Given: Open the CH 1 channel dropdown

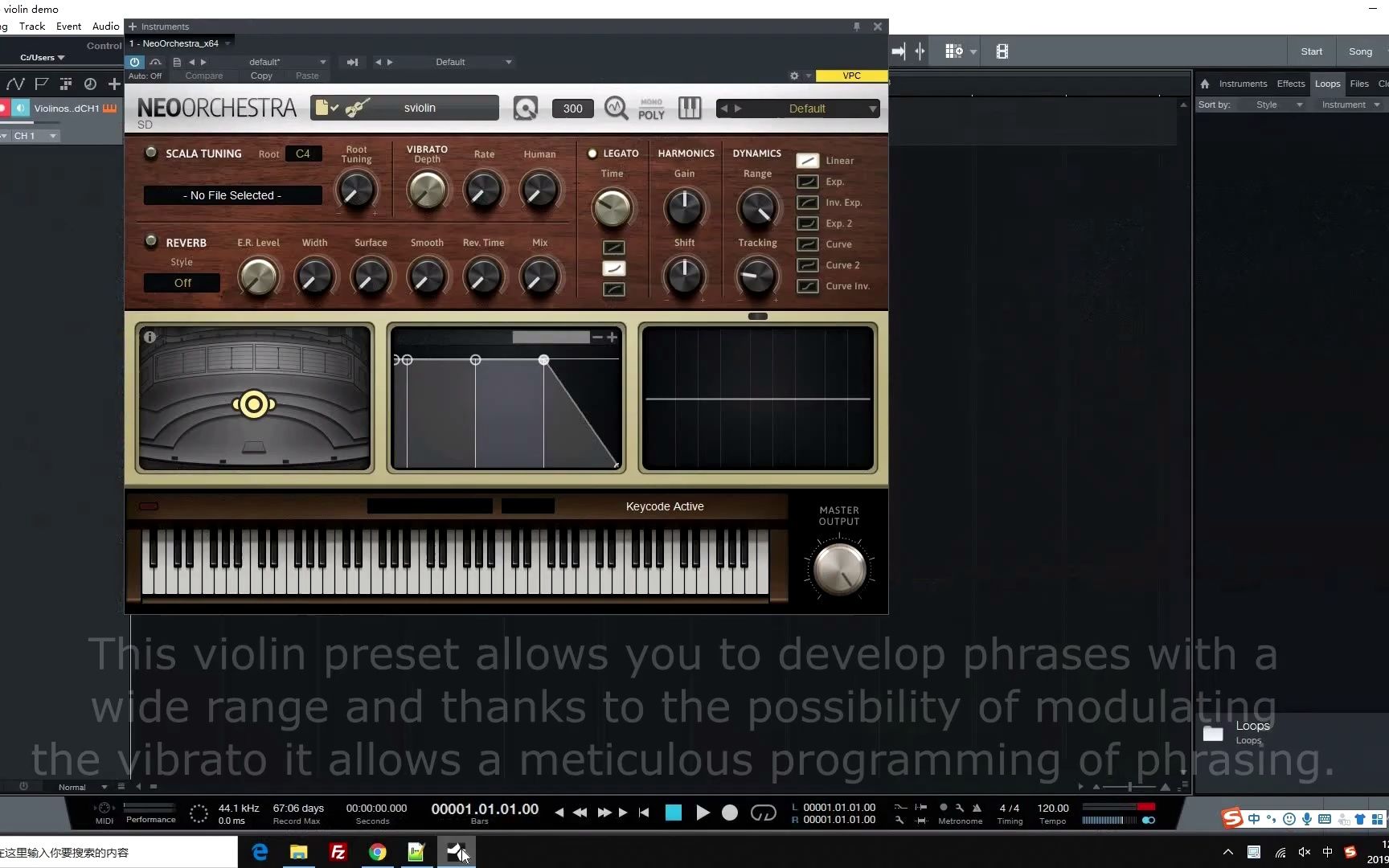Looking at the screenshot, I should coord(35,136).
